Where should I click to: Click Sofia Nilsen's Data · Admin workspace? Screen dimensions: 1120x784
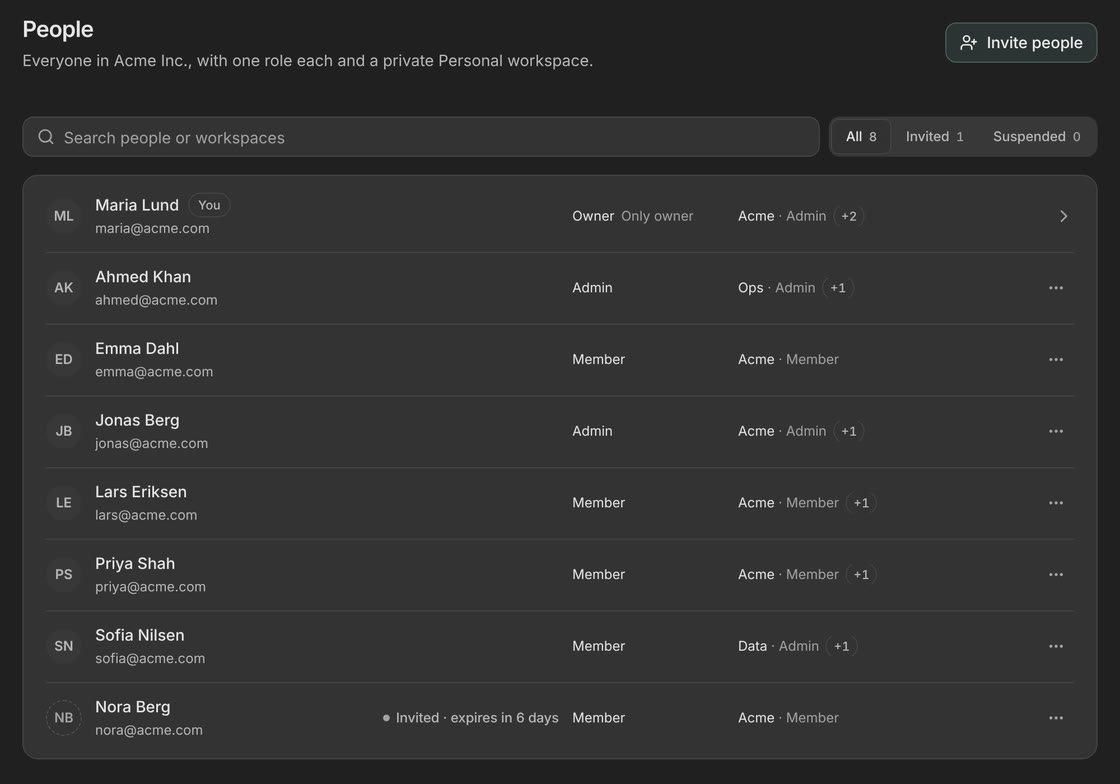779,646
